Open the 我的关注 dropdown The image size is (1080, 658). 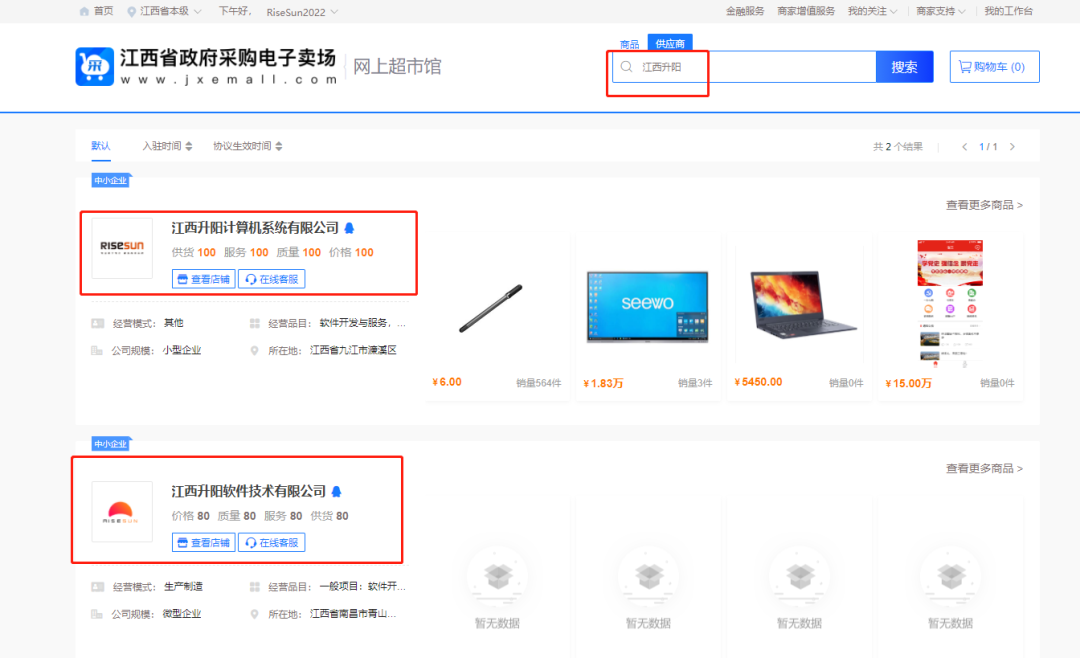pos(868,11)
